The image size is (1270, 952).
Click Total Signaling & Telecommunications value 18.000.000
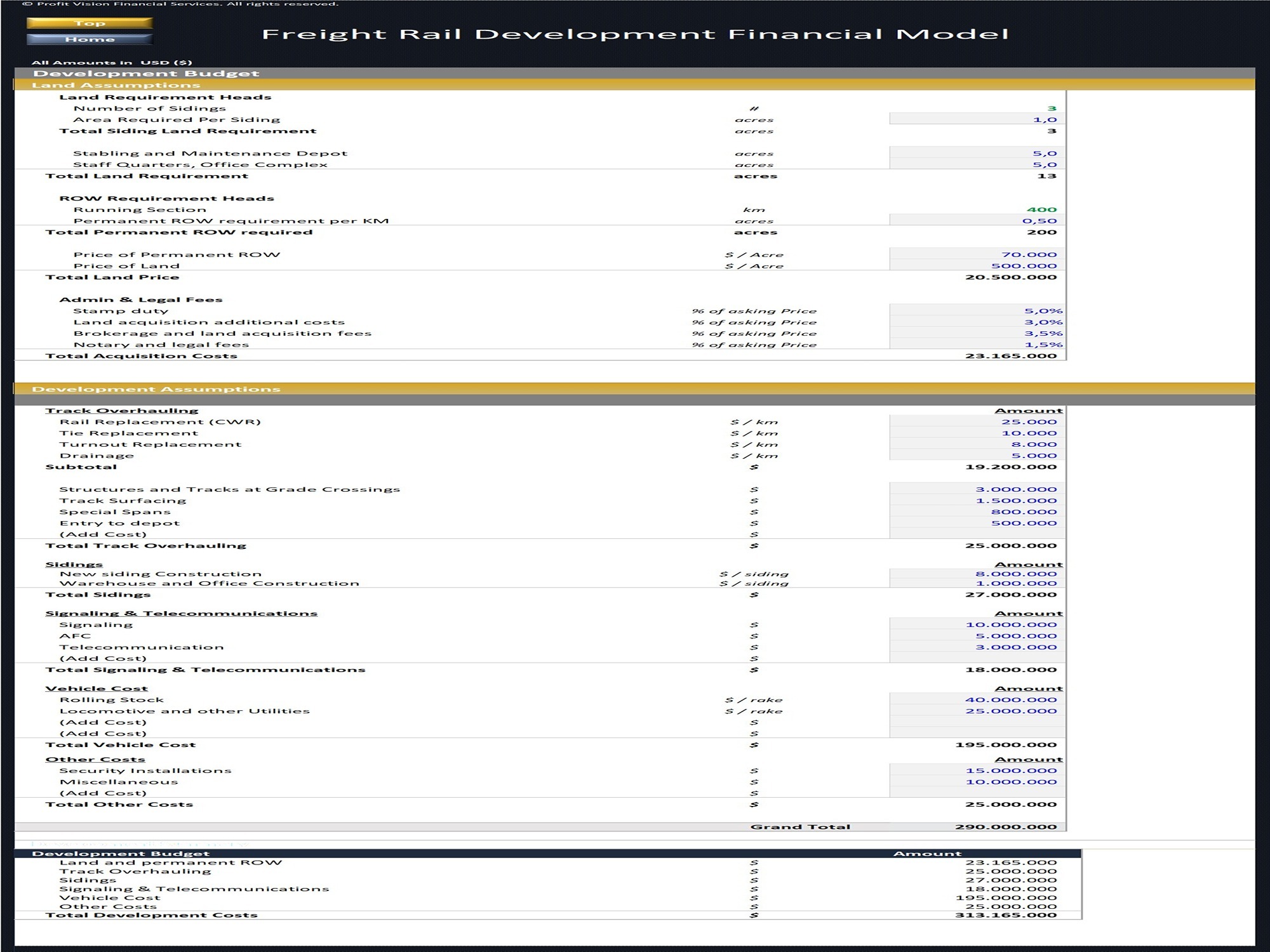tap(1011, 670)
